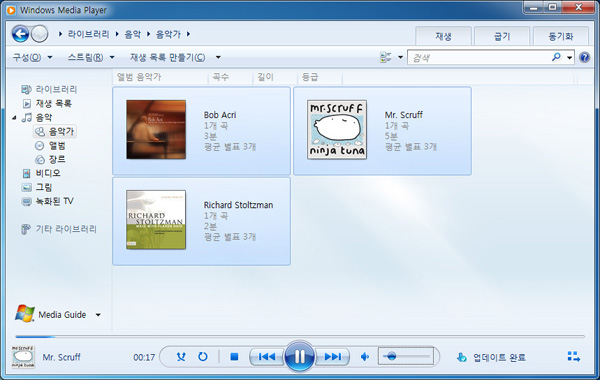
Task: Sort by the 등급 column header
Action: 320,77
